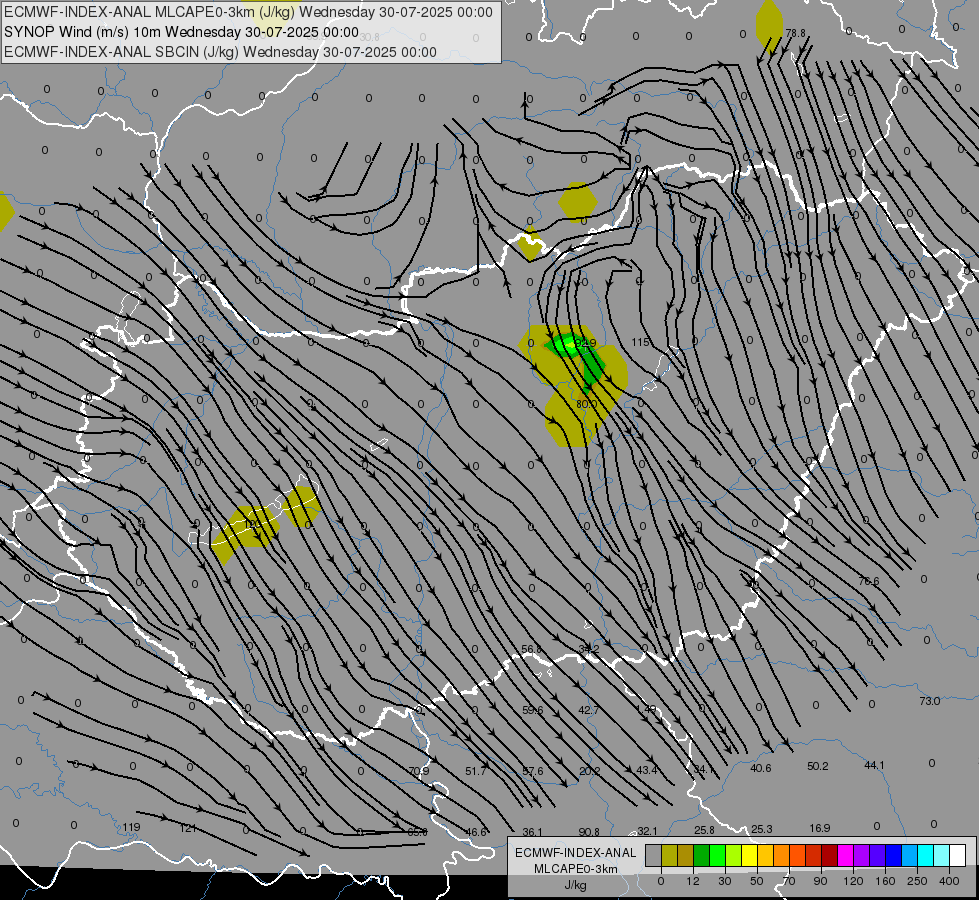Click the 50.2 value on map
This screenshot has height=900, width=979.
point(817,766)
